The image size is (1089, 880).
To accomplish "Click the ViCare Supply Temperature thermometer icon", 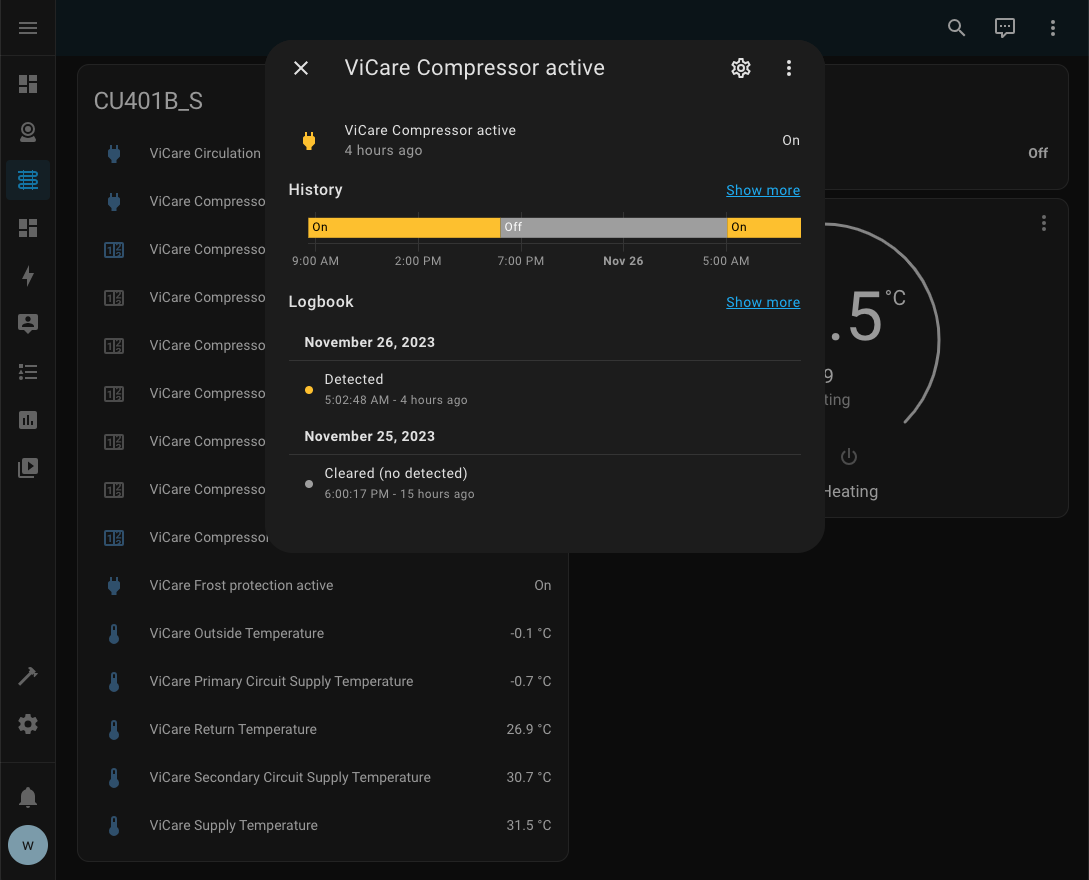I will (114, 825).
